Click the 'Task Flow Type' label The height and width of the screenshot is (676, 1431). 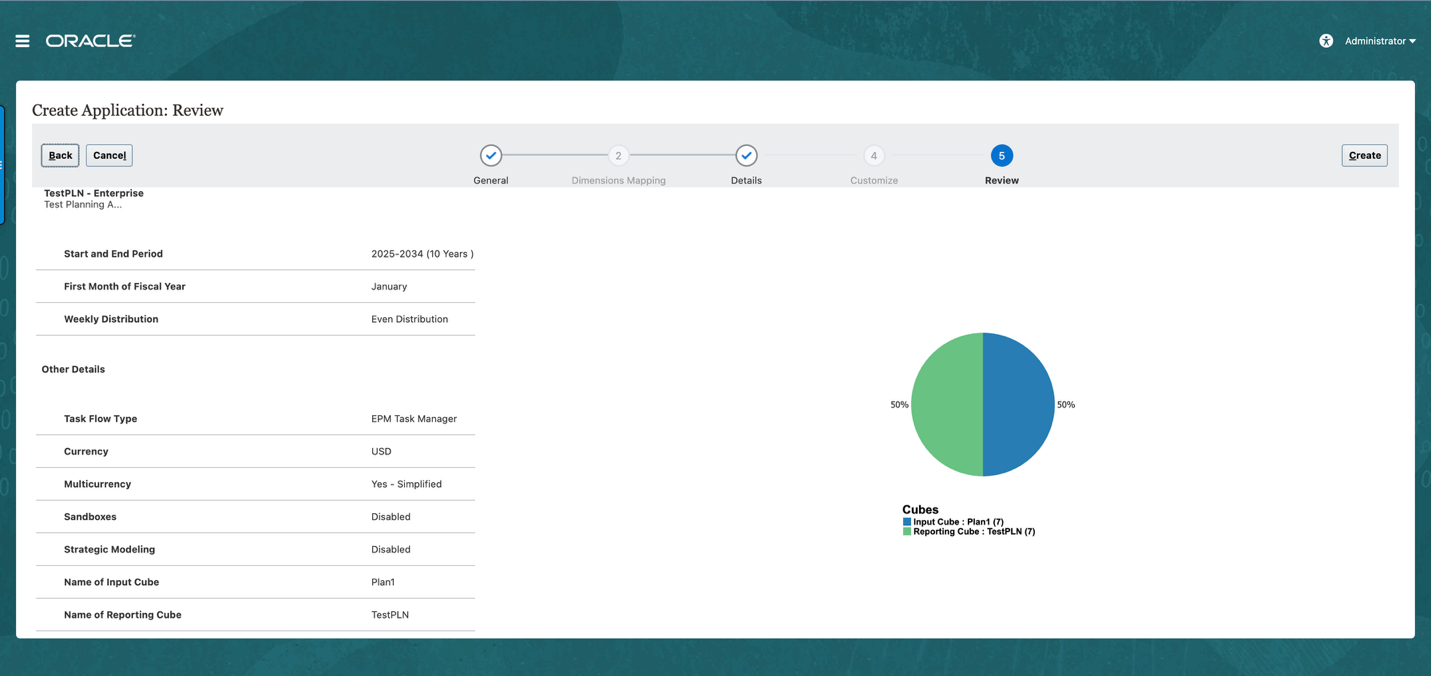click(x=100, y=419)
